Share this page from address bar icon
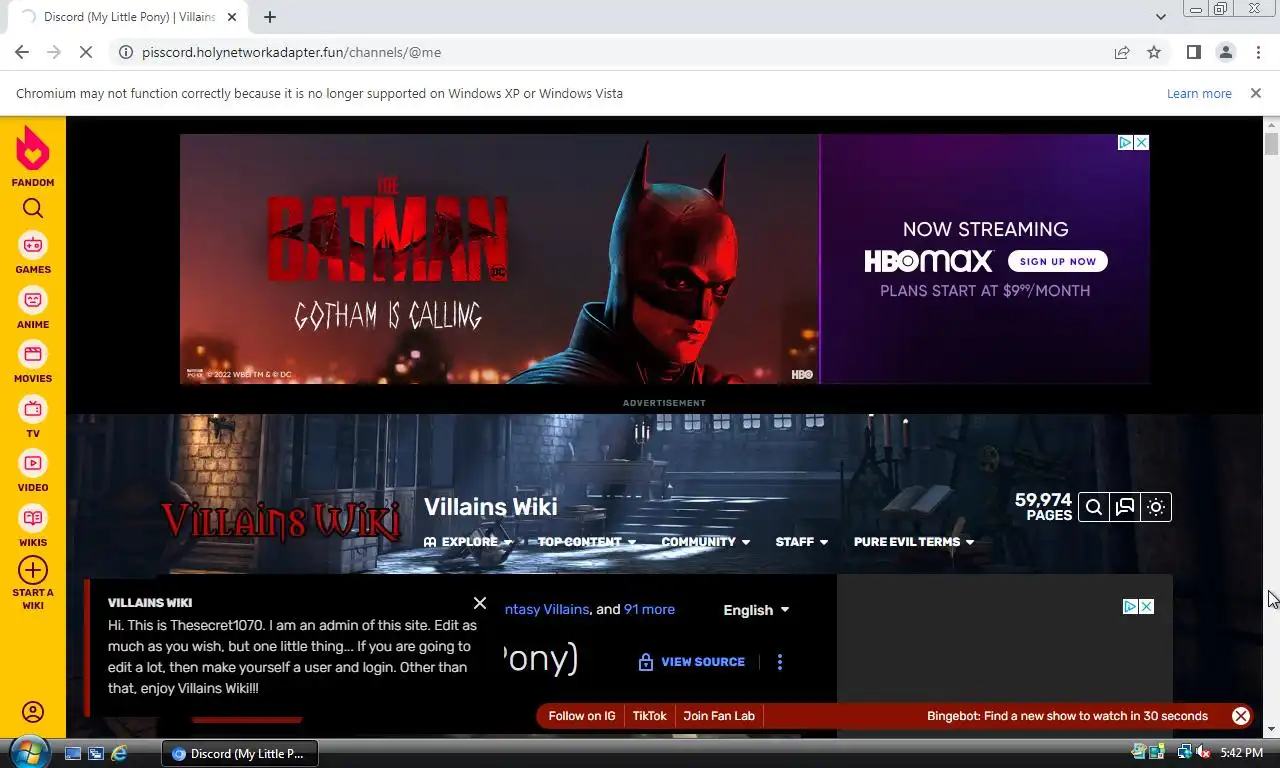The width and height of the screenshot is (1280, 768). coord(1122,52)
